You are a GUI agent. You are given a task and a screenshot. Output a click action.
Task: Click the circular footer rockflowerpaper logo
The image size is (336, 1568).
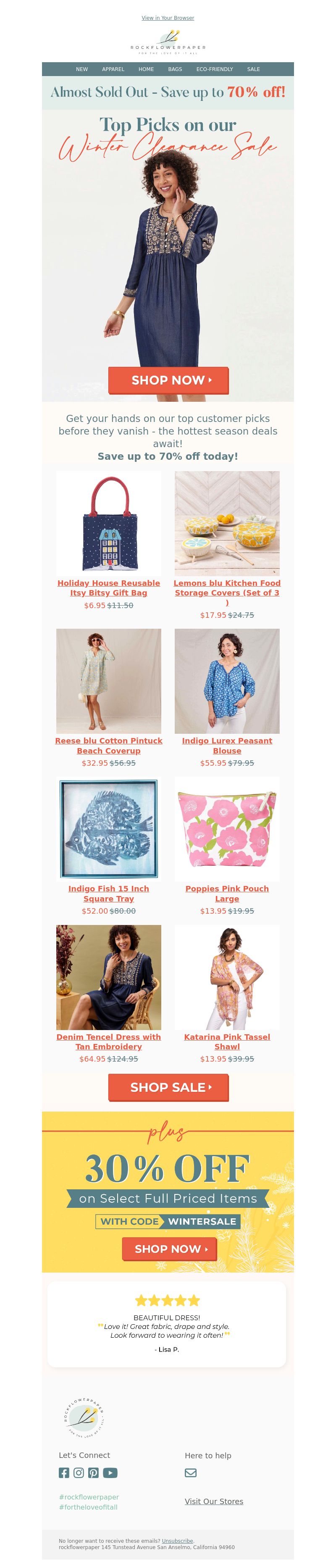pyautogui.click(x=84, y=1418)
